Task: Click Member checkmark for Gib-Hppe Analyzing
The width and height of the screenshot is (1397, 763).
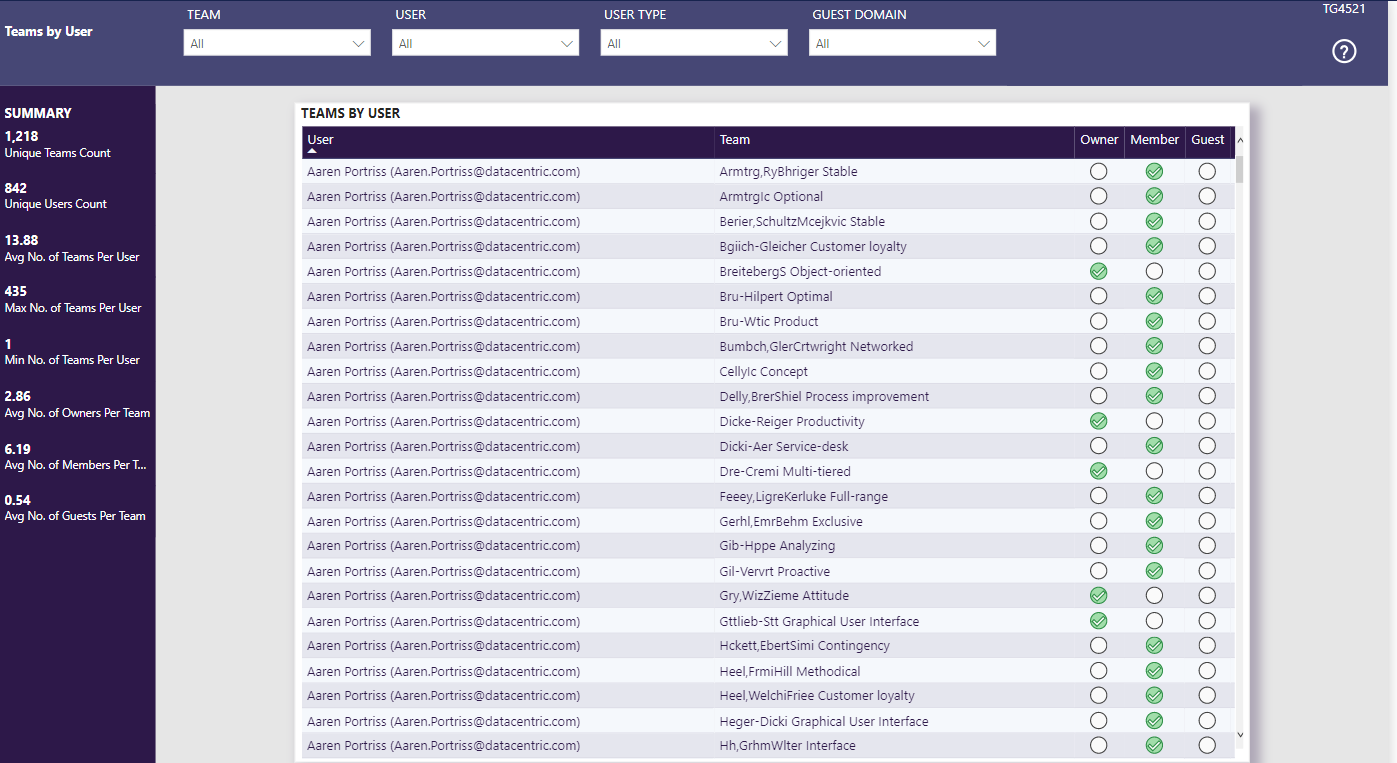Action: coord(1154,545)
